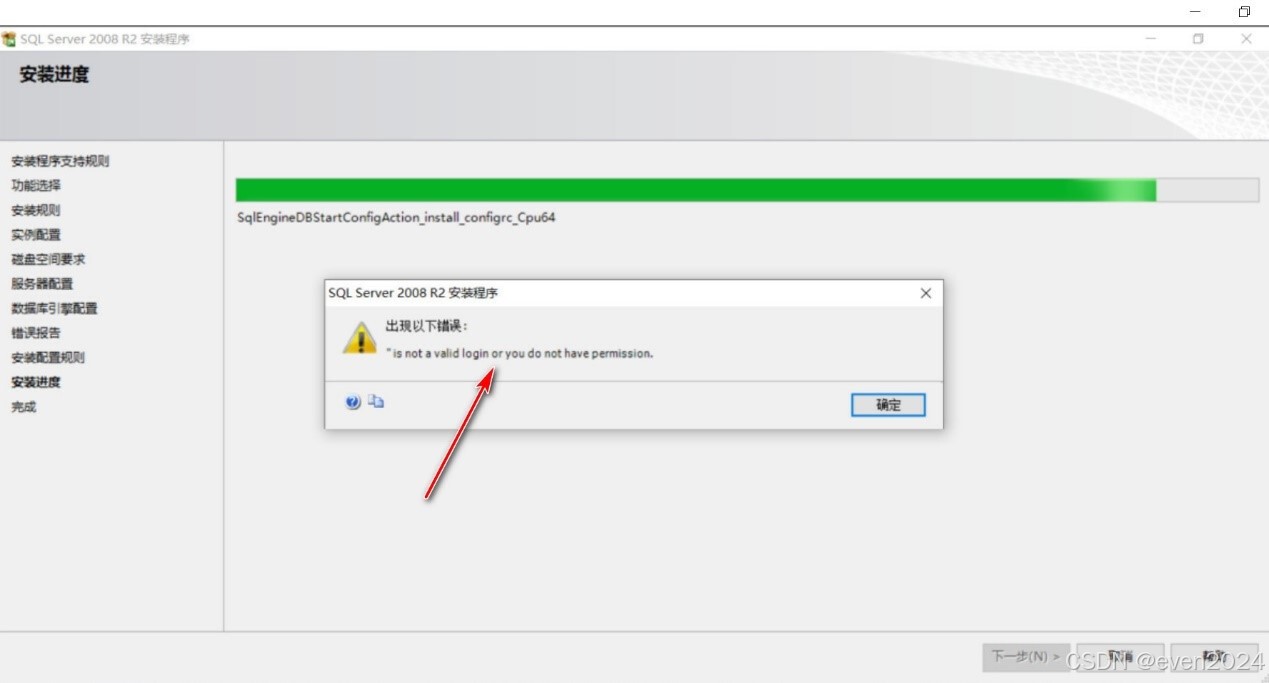Viewport: 1269px width, 683px height.
Task: Click the 下一步(N) > button
Action: pos(1026,657)
